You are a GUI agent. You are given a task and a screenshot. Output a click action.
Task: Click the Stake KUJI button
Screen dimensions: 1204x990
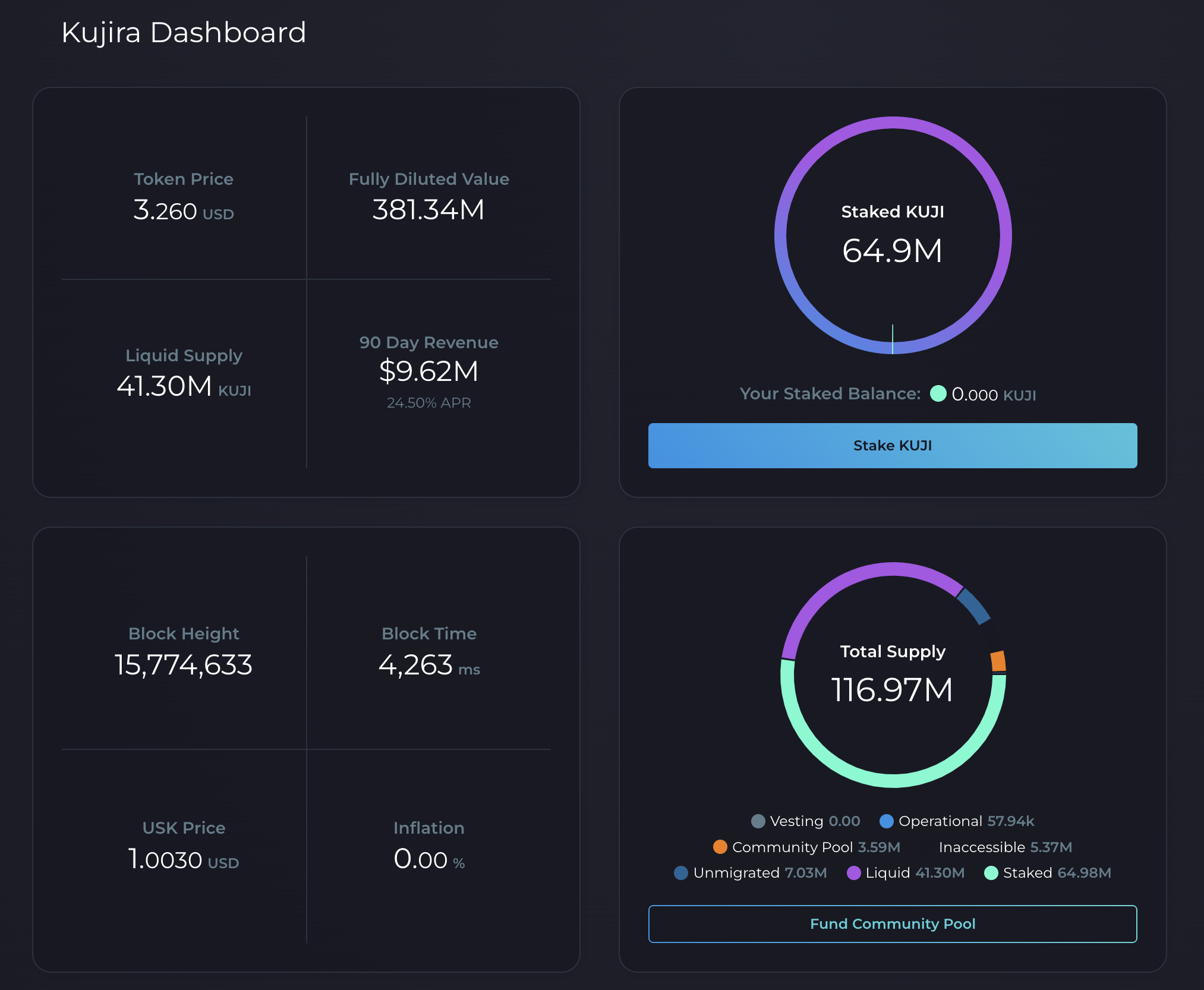click(893, 446)
